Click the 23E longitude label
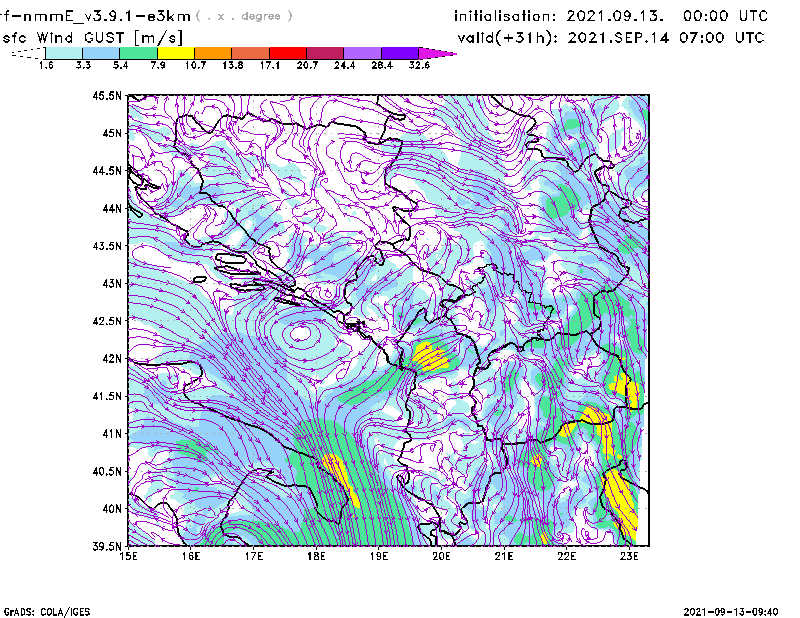 [629, 556]
